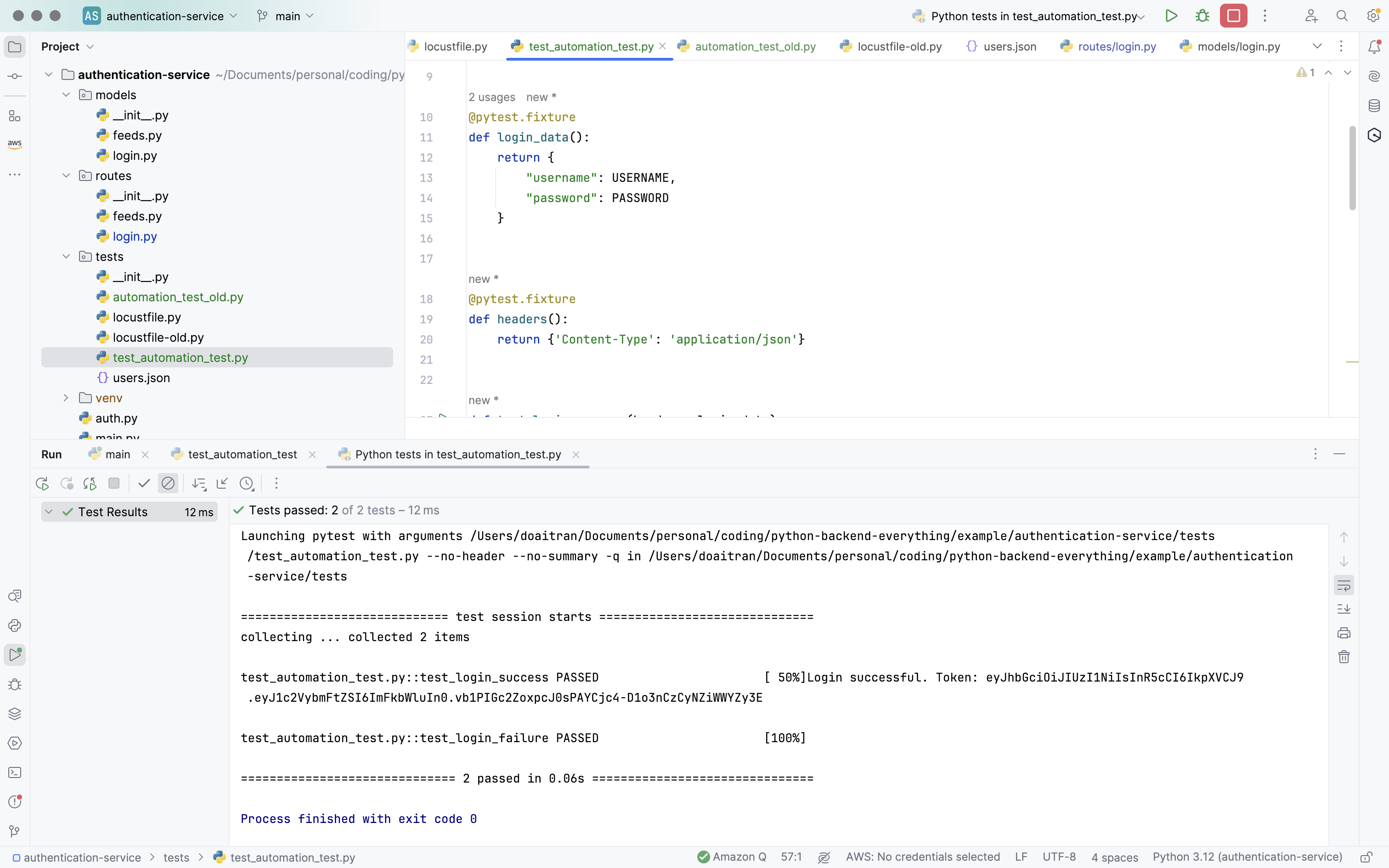
Task: Open the Terminal tool window icon
Action: 15,772
